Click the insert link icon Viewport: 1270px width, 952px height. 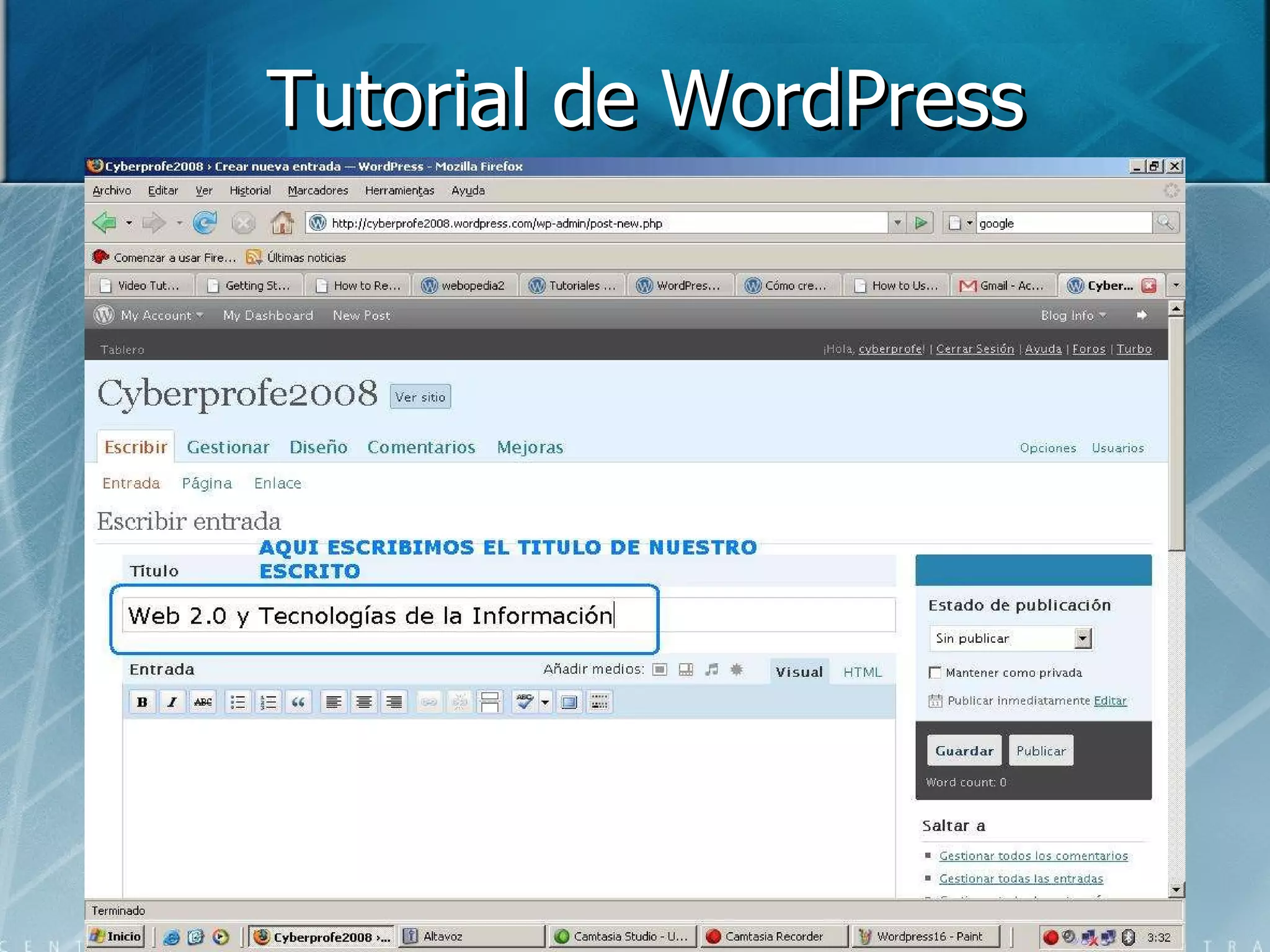429,702
